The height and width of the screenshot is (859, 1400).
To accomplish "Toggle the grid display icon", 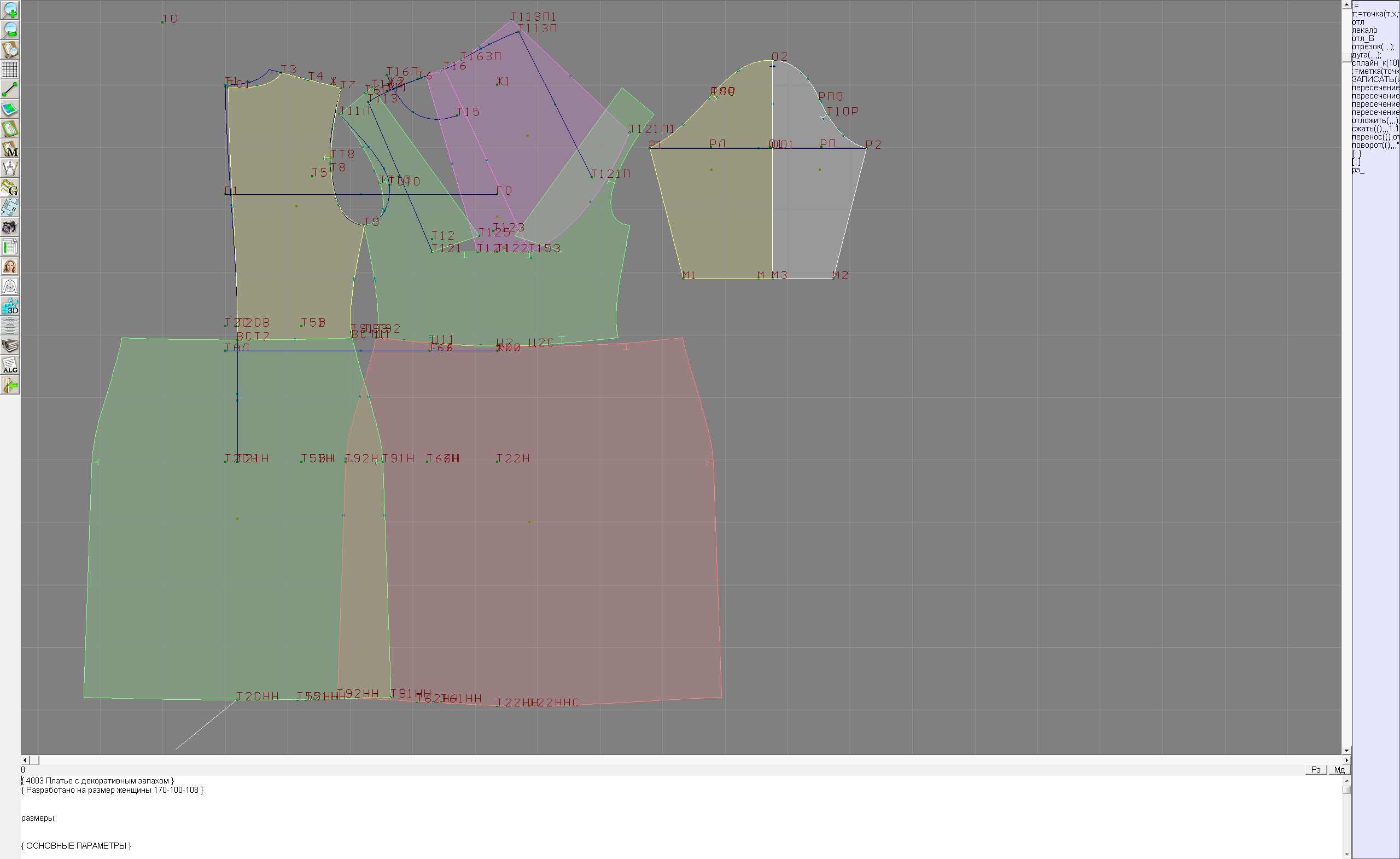I will [x=10, y=69].
